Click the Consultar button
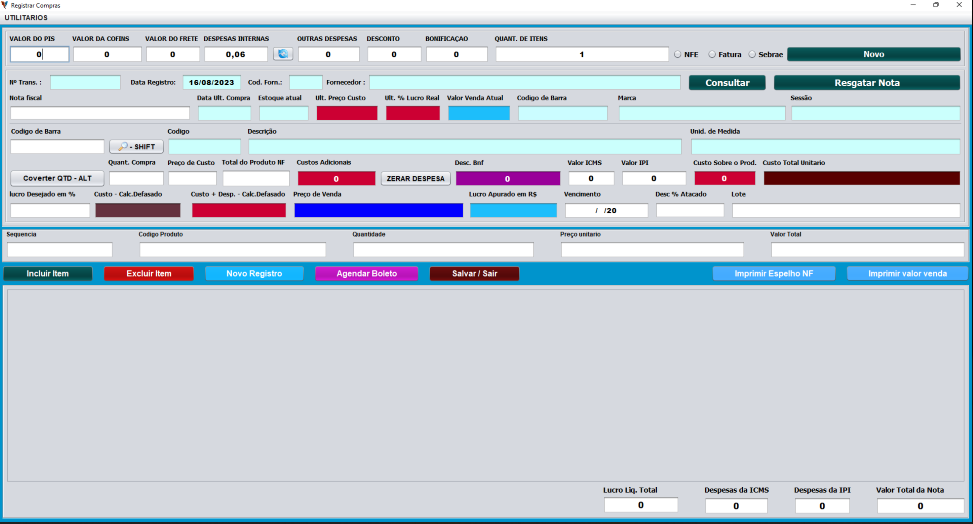 (x=727, y=82)
